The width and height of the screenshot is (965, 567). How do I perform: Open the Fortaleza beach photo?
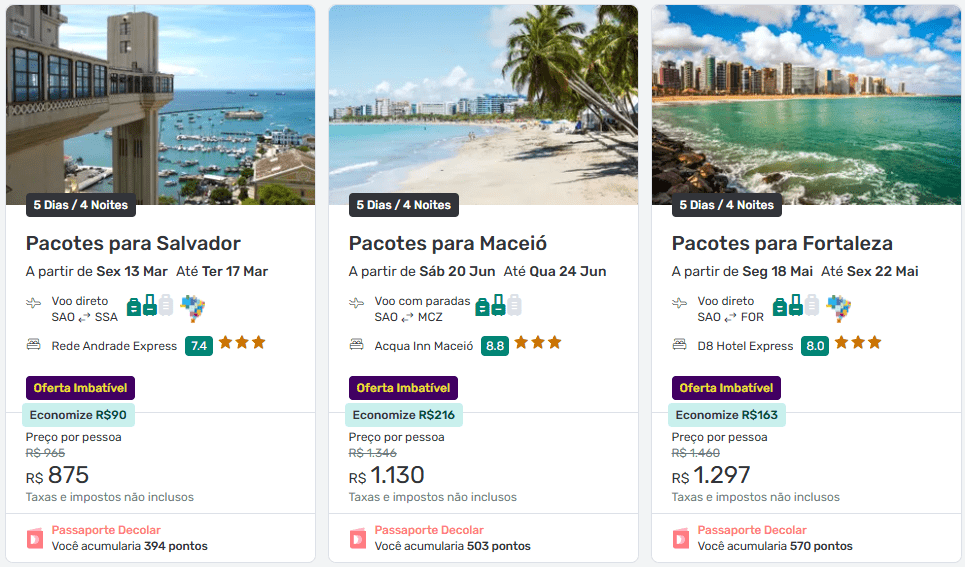tap(805, 100)
